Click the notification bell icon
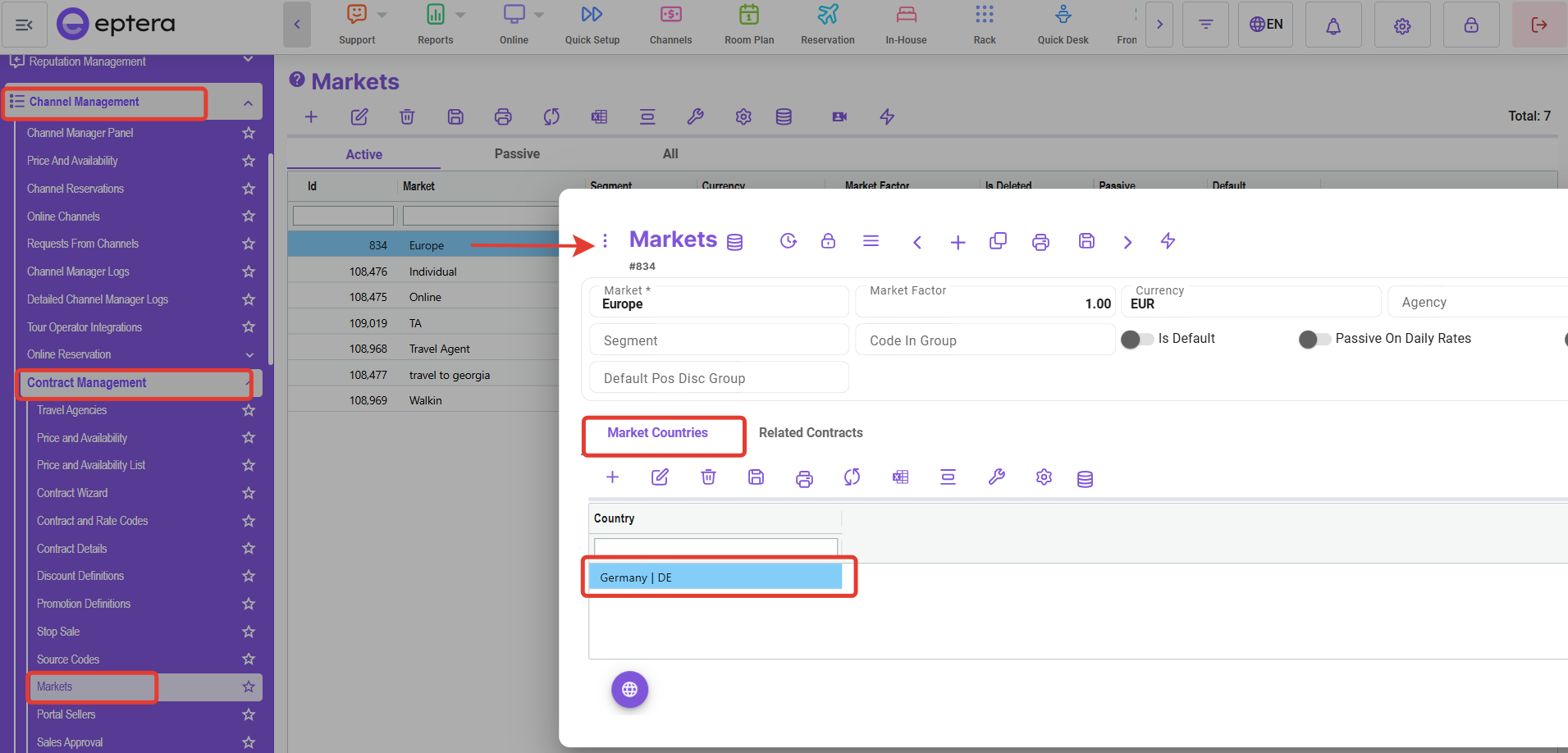The width and height of the screenshot is (1568, 753). click(x=1333, y=25)
